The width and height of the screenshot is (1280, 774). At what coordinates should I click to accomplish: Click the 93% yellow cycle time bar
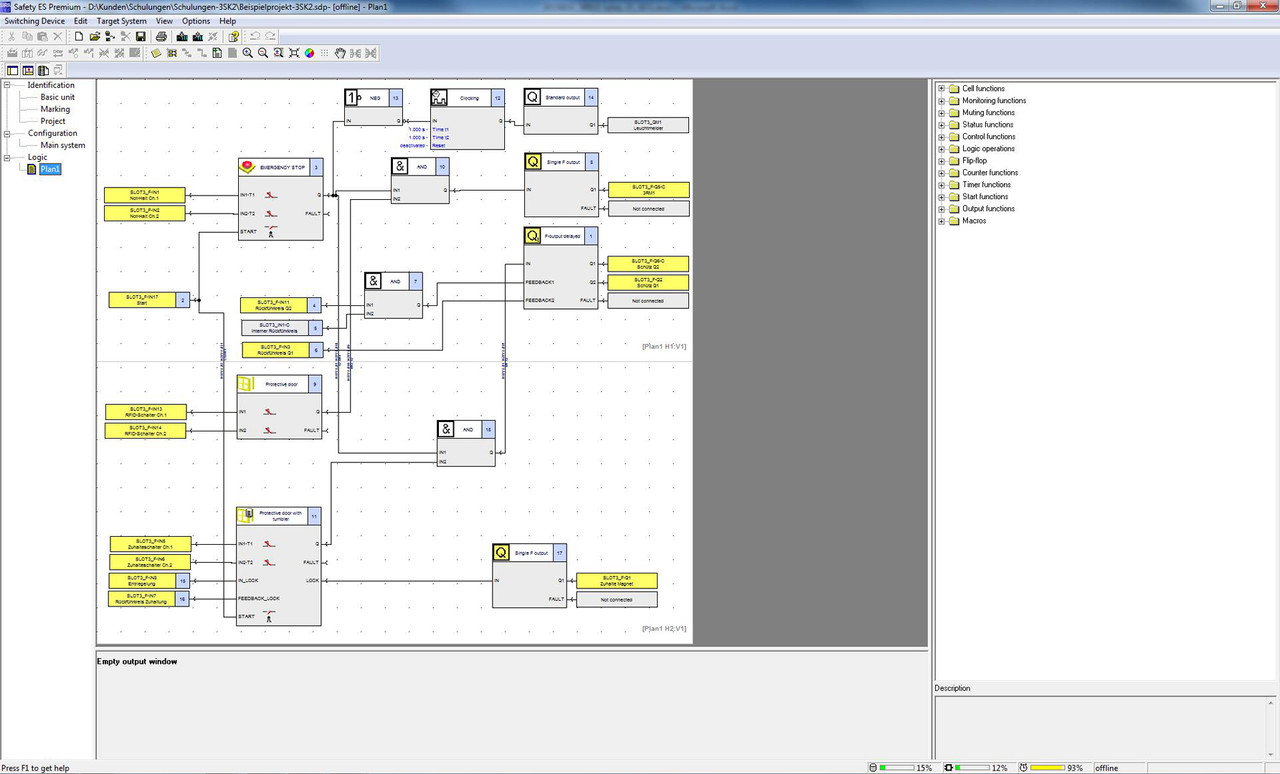[1047, 768]
